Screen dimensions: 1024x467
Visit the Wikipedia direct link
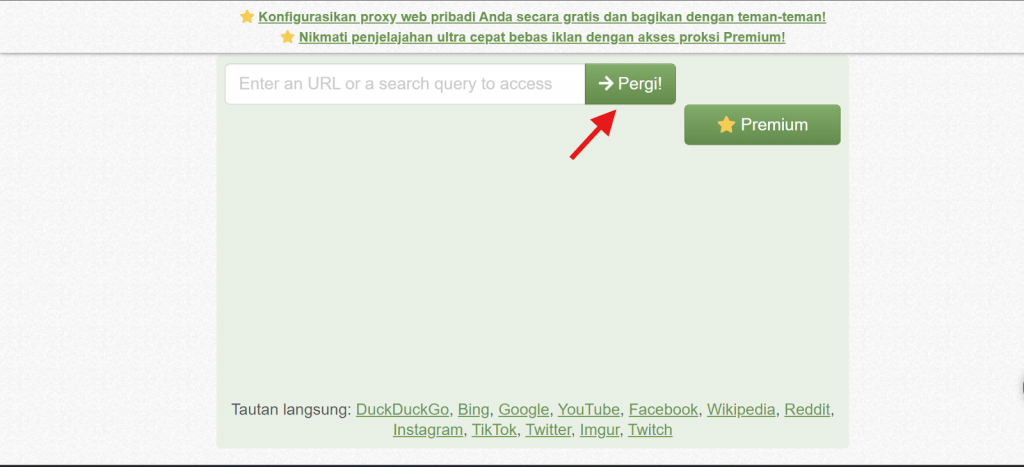coord(741,410)
